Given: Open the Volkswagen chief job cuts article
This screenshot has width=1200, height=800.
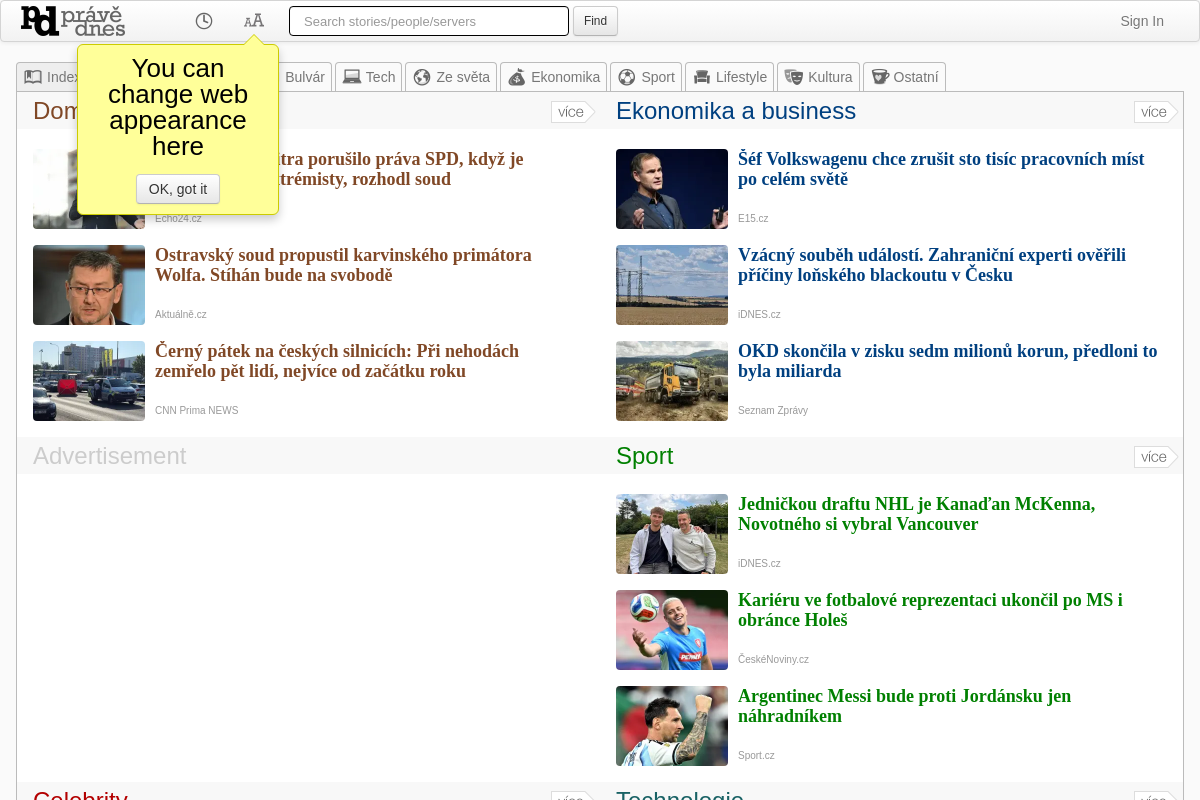Looking at the screenshot, I should pos(941,169).
